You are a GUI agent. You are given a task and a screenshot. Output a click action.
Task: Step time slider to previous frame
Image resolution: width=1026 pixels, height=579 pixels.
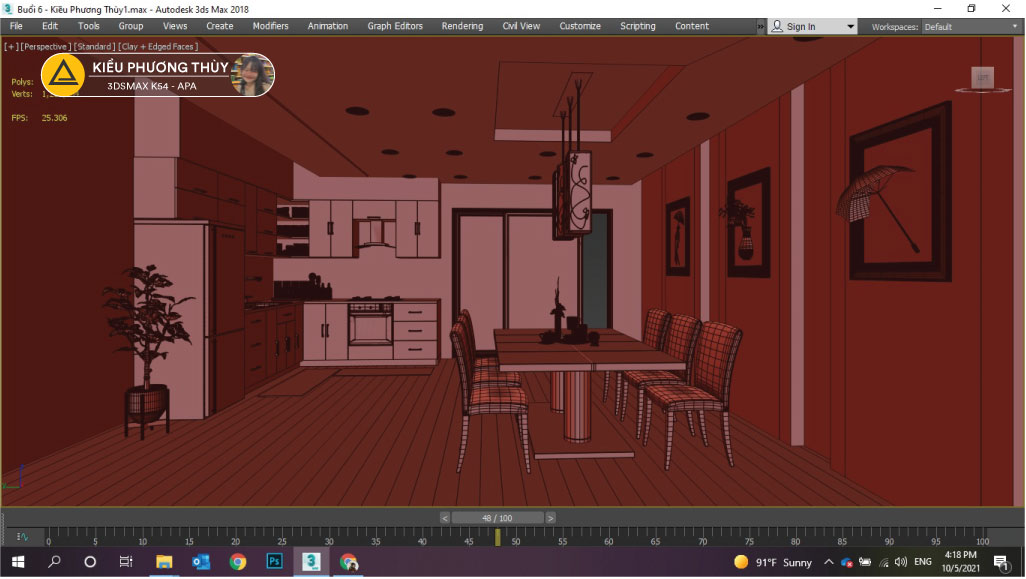[x=445, y=518]
